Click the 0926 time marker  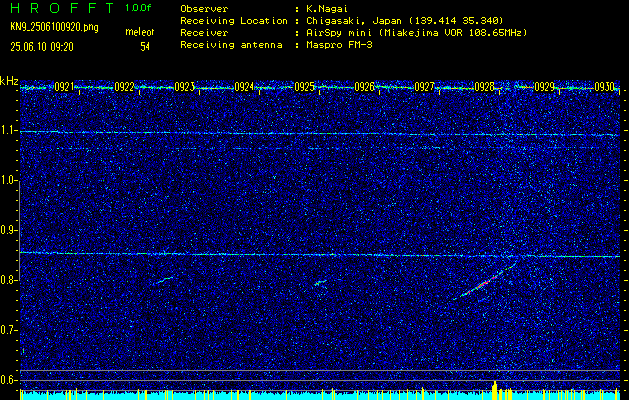point(364,87)
